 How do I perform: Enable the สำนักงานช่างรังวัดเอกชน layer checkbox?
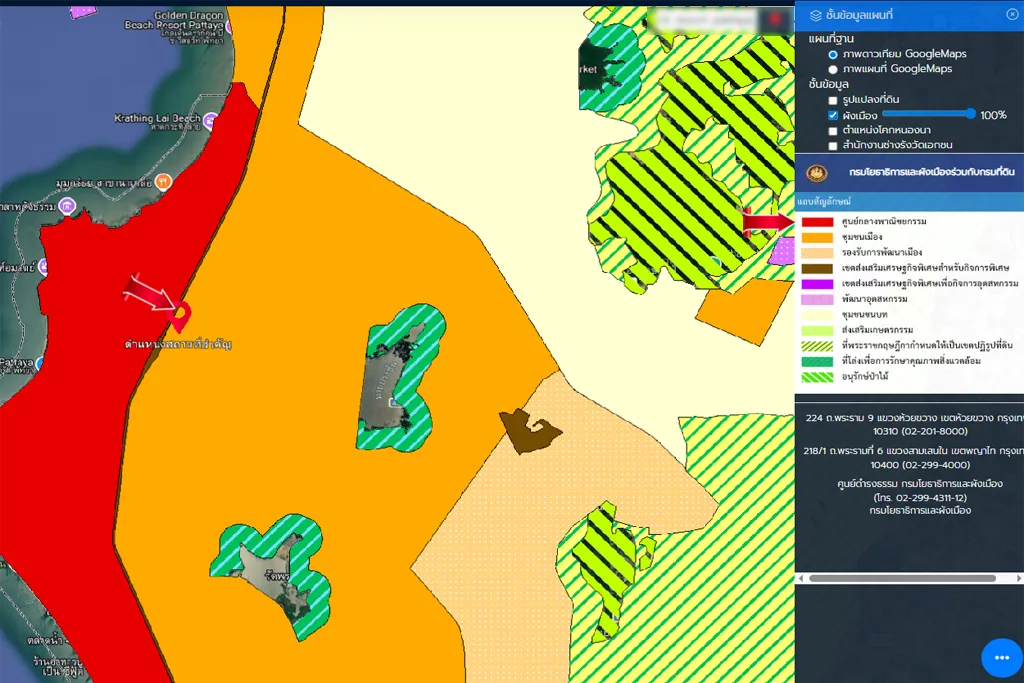click(x=833, y=146)
